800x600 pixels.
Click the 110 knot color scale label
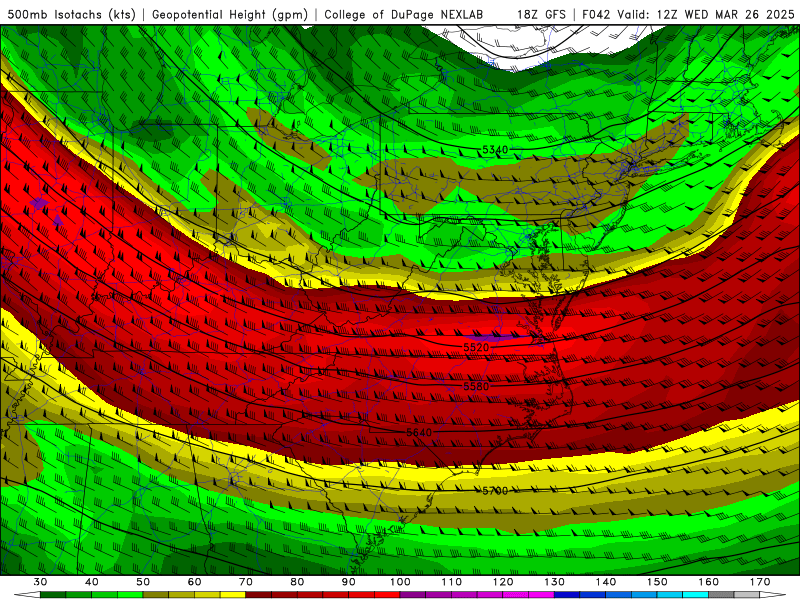coord(452,582)
